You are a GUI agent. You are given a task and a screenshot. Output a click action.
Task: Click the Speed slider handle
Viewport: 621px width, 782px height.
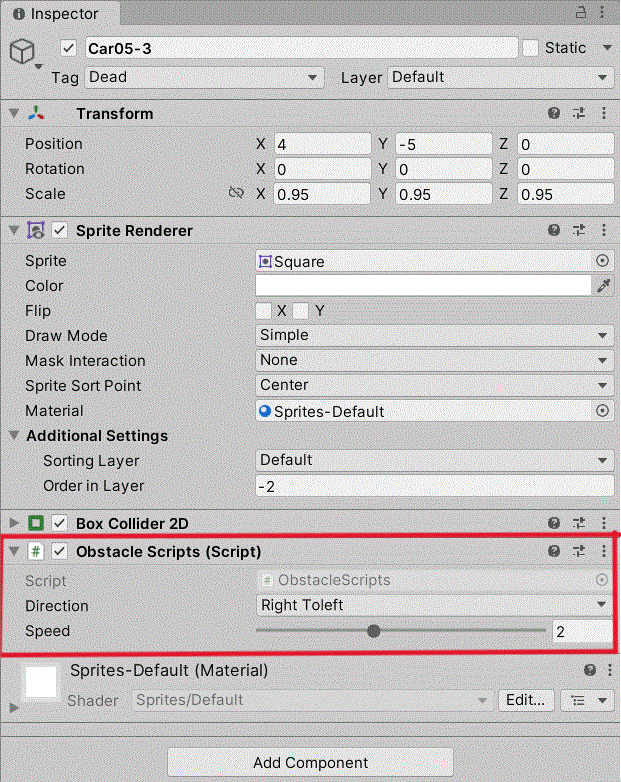pyautogui.click(x=373, y=631)
